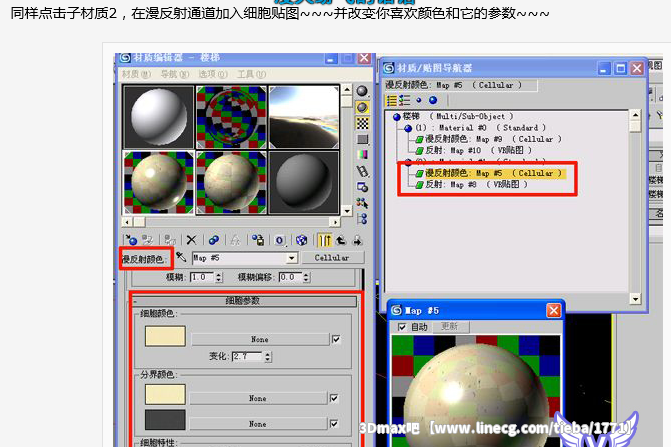The image size is (671, 447).
Task: Open the Map #5 name dropdown
Action: tap(291, 258)
